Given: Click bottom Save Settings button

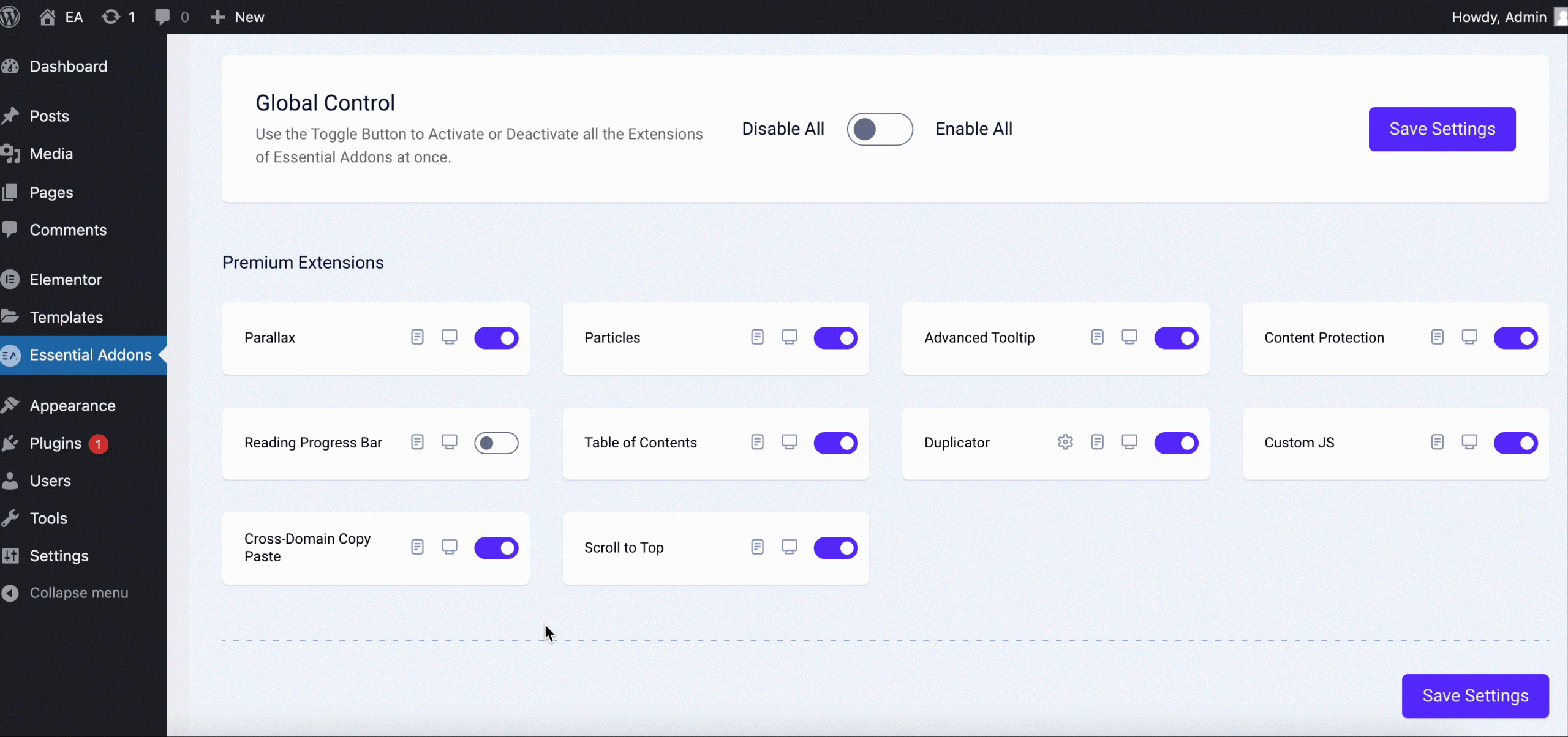Looking at the screenshot, I should pos(1475,696).
